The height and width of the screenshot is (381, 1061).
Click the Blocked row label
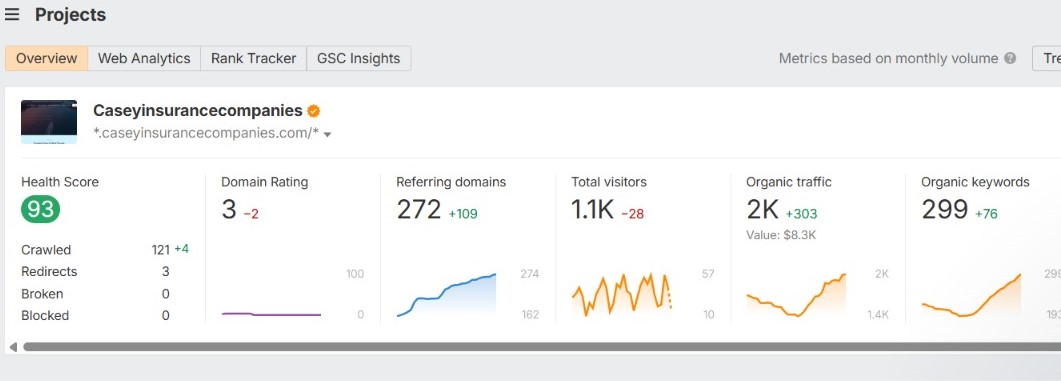45,315
